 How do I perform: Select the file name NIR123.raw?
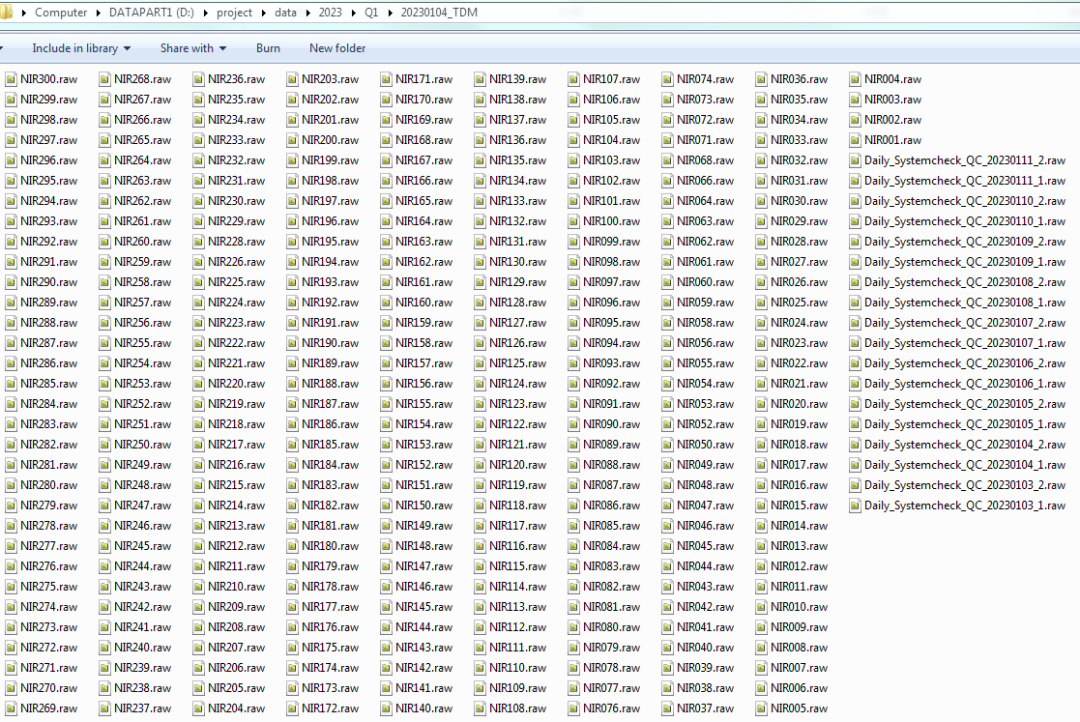(518, 404)
